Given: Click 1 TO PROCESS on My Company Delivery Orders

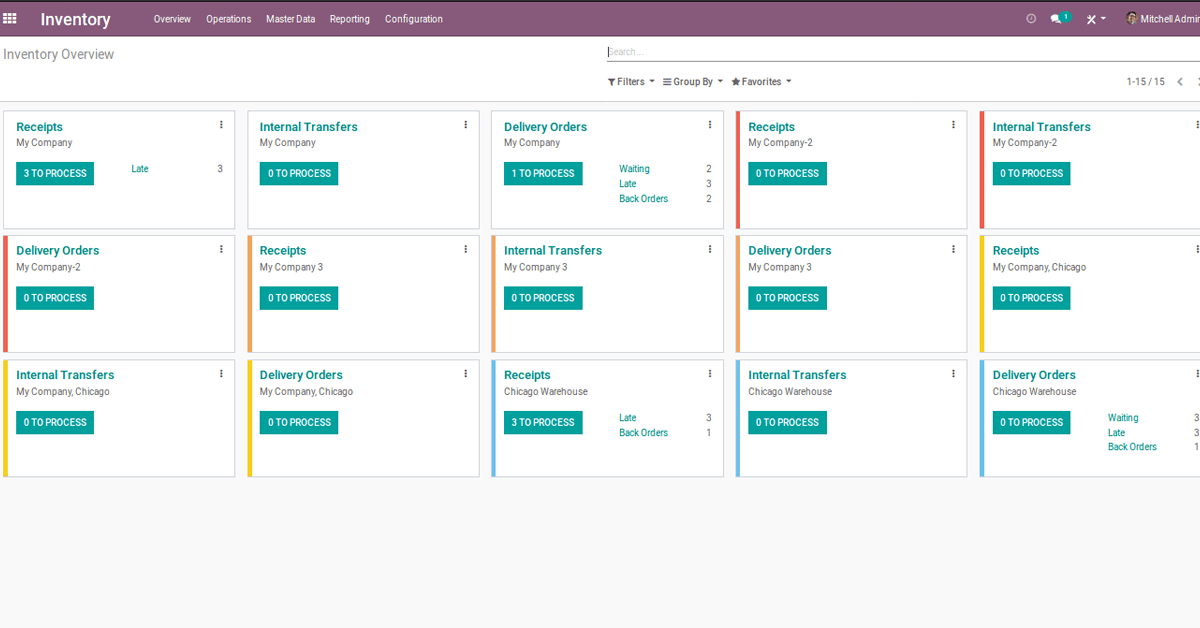Looking at the screenshot, I should coord(543,173).
